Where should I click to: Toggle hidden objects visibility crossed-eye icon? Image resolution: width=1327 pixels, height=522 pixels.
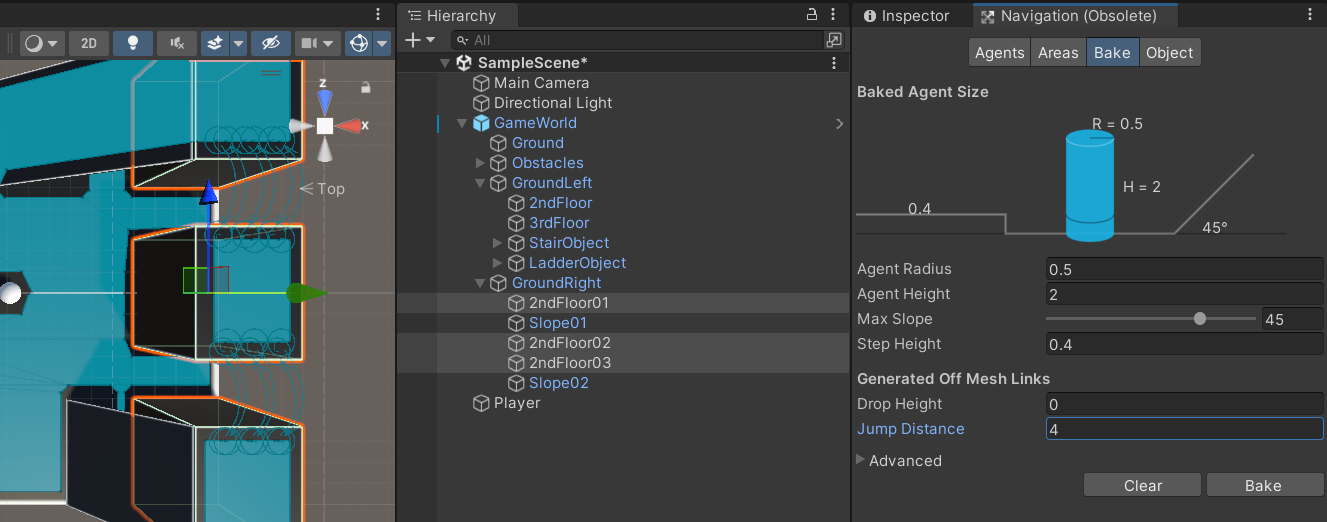270,43
